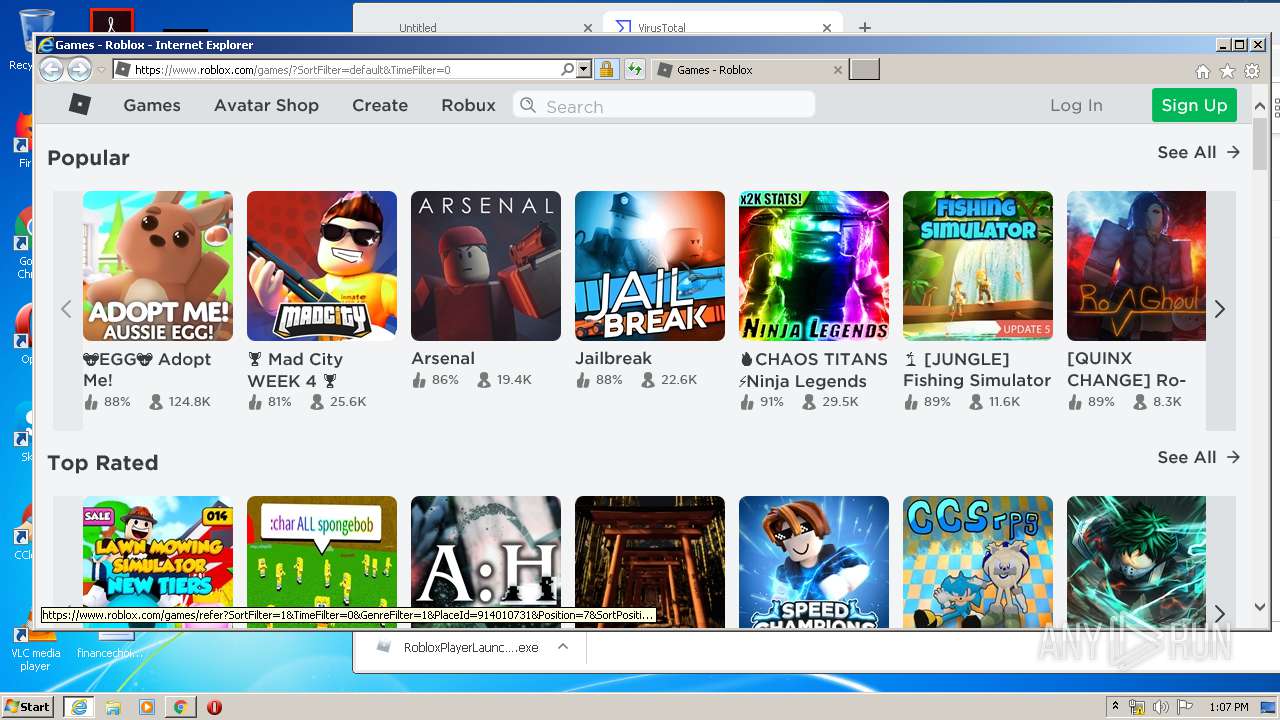This screenshot has height=720, width=1280.
Task: Open the recent pages dropdown next to forward
Action: [101, 70]
